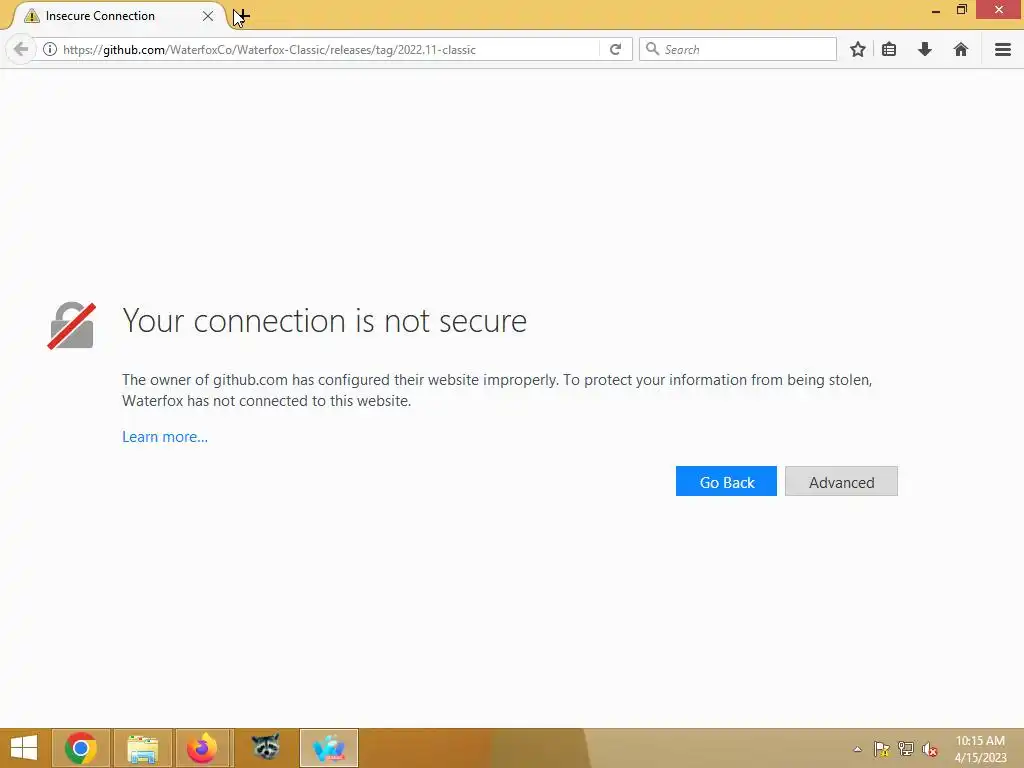
Task: Open the Windows Start button
Action: pos(24,748)
